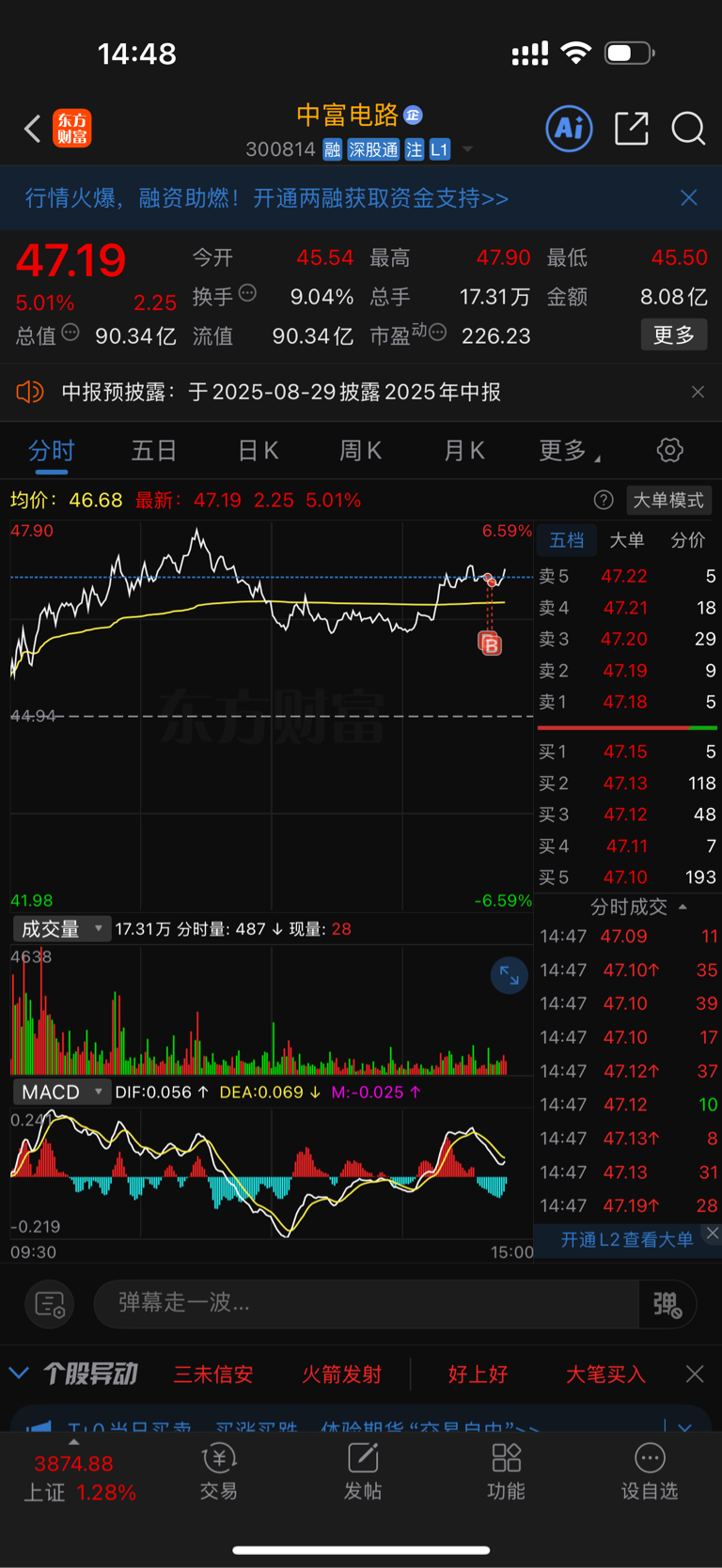Open the 中报预披露 notice text
The image size is (722, 1568).
click(x=281, y=392)
